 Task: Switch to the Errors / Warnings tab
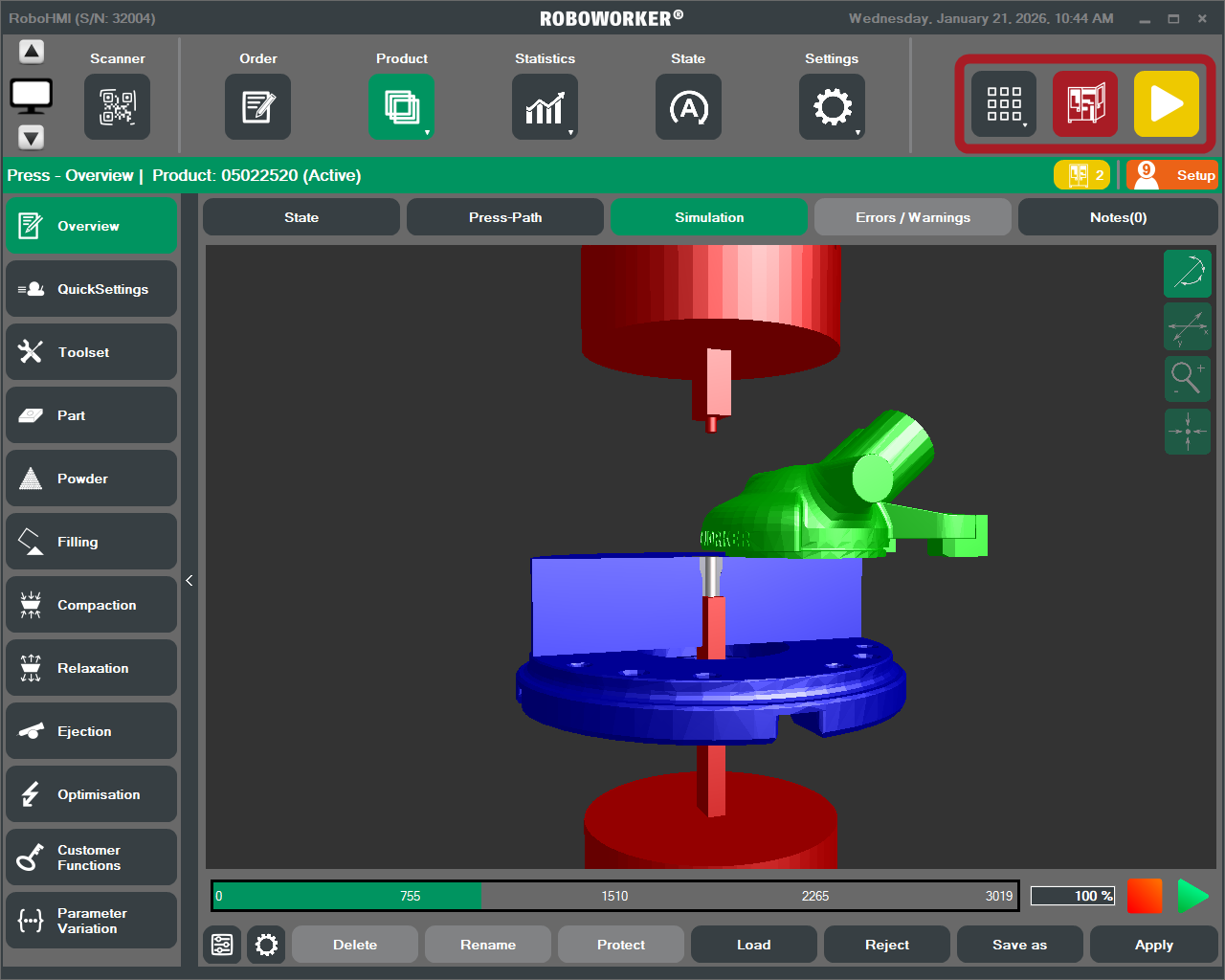point(913,217)
